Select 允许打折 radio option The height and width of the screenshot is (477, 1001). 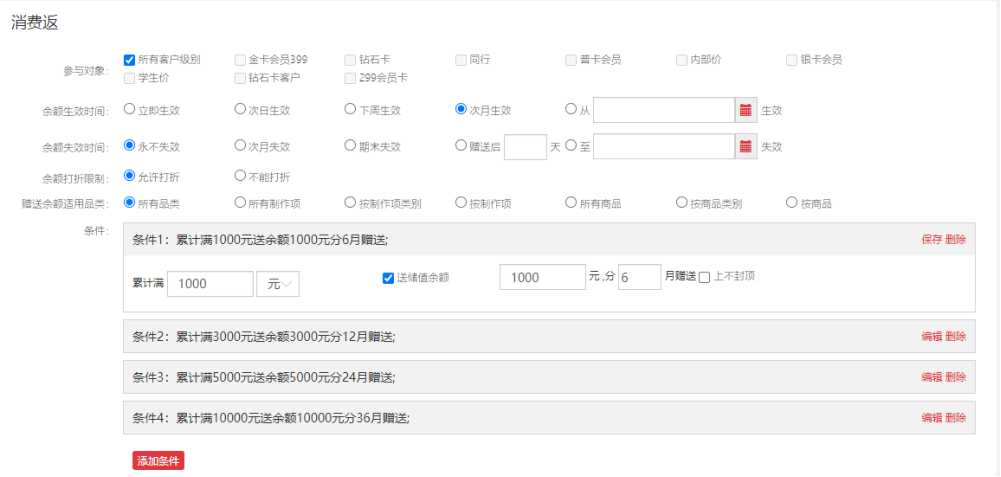pyautogui.click(x=130, y=175)
